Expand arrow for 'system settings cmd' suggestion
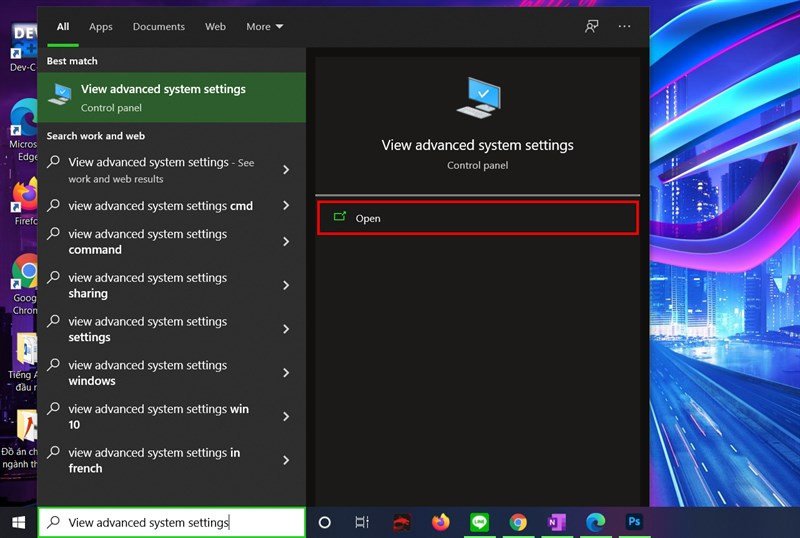 (x=286, y=206)
